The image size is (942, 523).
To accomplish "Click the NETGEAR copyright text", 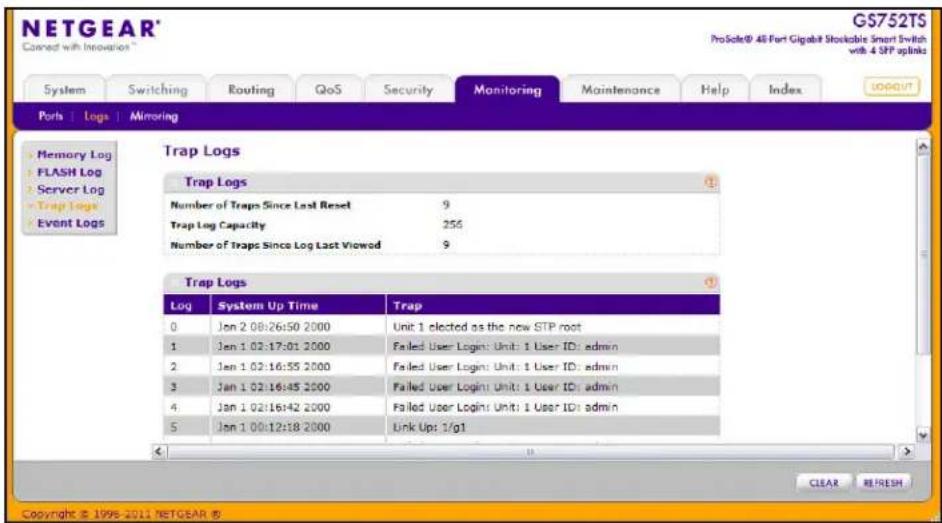I will click(x=121, y=514).
